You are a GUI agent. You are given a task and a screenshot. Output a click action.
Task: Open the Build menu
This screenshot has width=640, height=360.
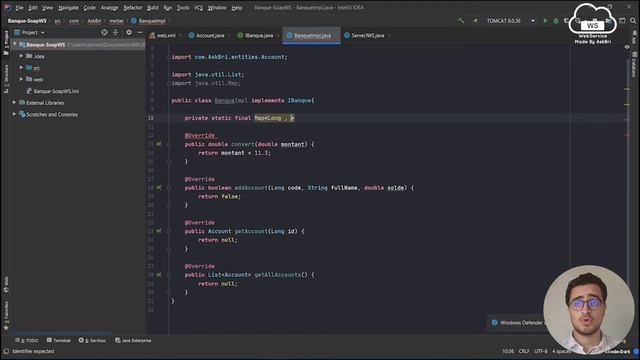coord(153,8)
